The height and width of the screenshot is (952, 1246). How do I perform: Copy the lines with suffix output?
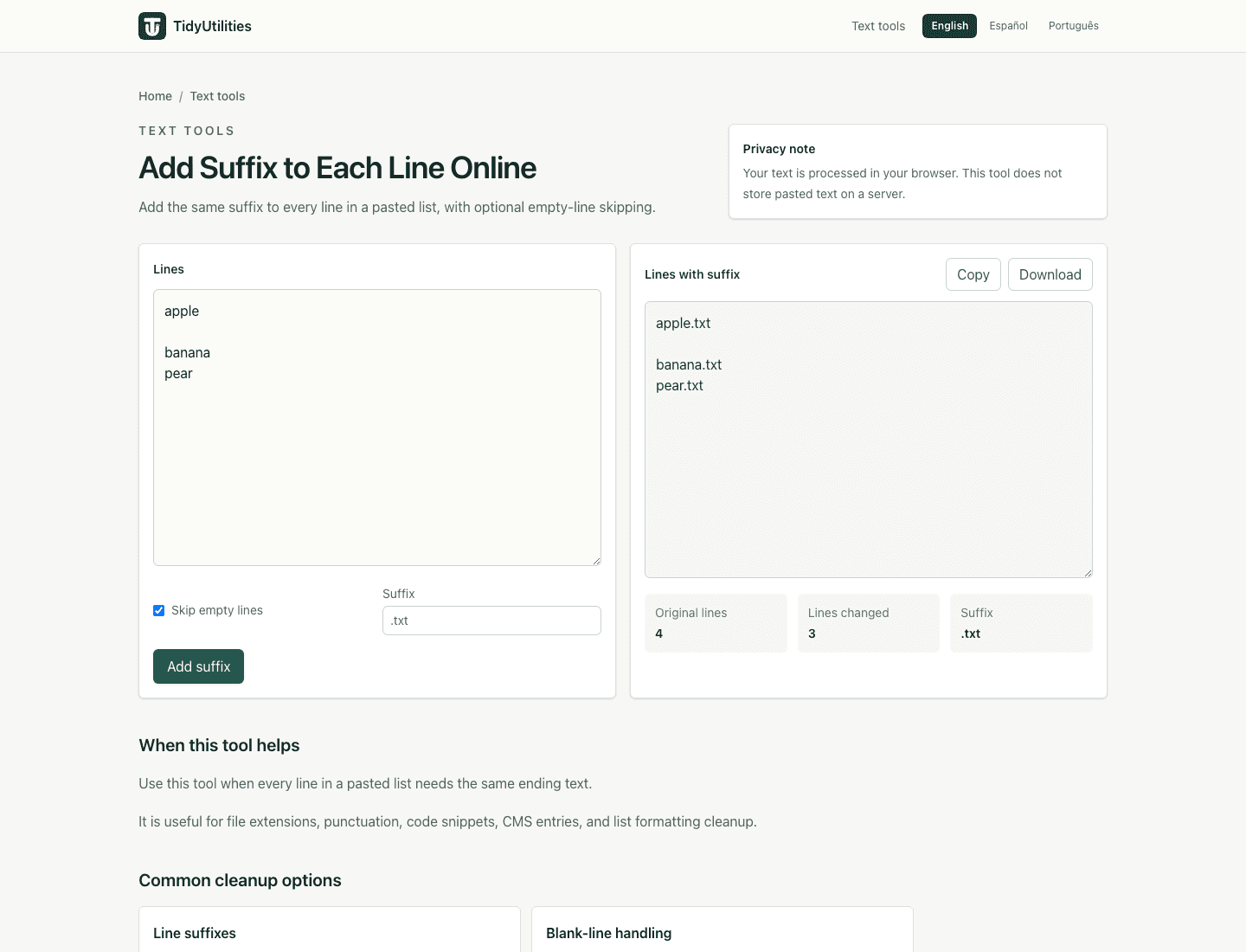(x=973, y=274)
